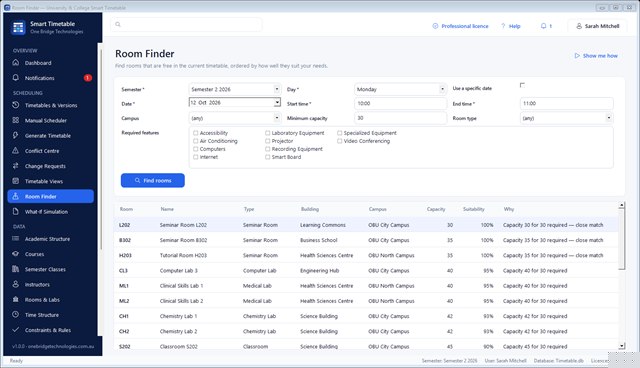640x368 pixels.
Task: Tick the Computers feature checkbox
Action: point(196,149)
